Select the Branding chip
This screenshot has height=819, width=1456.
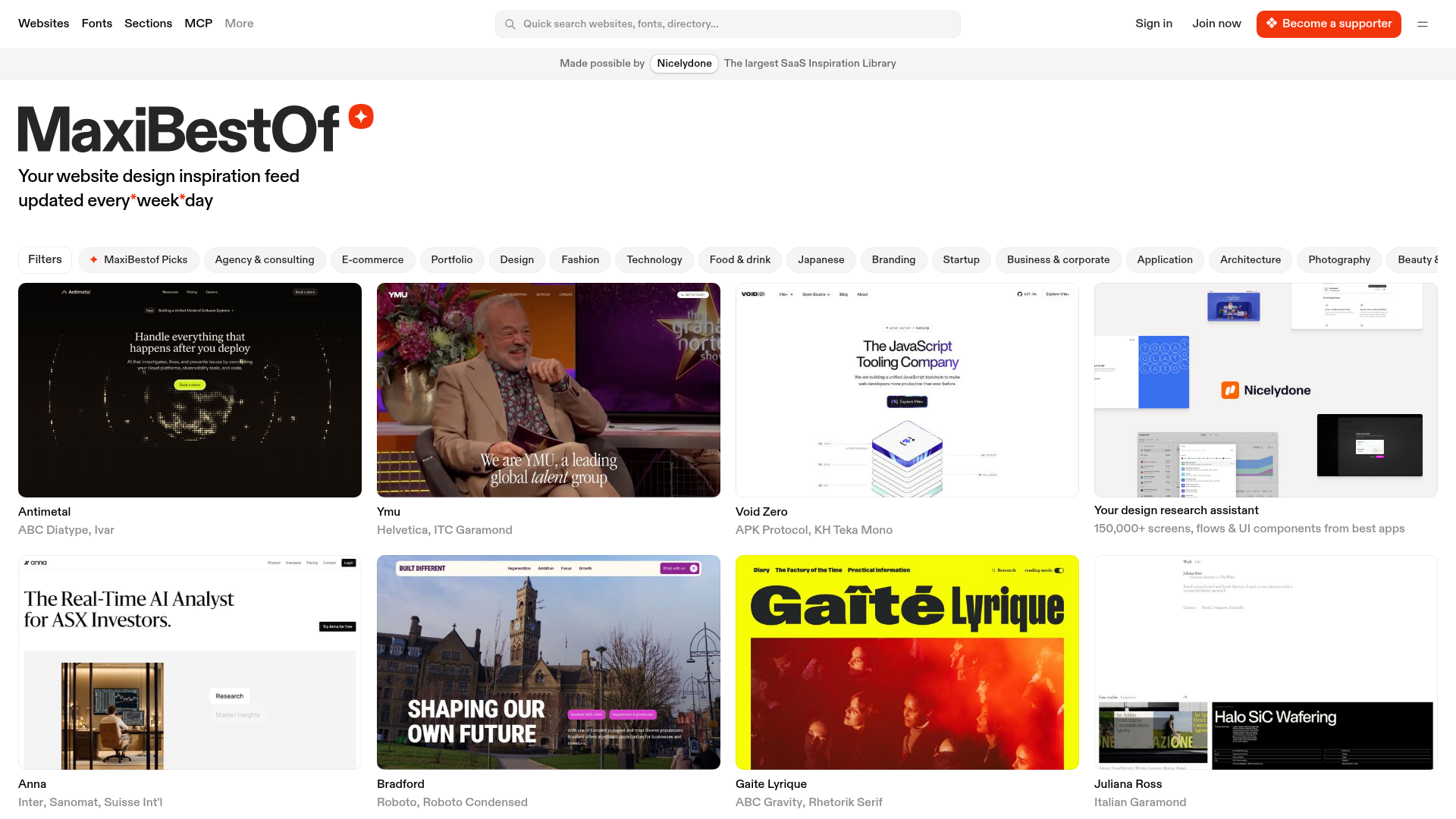[893, 259]
